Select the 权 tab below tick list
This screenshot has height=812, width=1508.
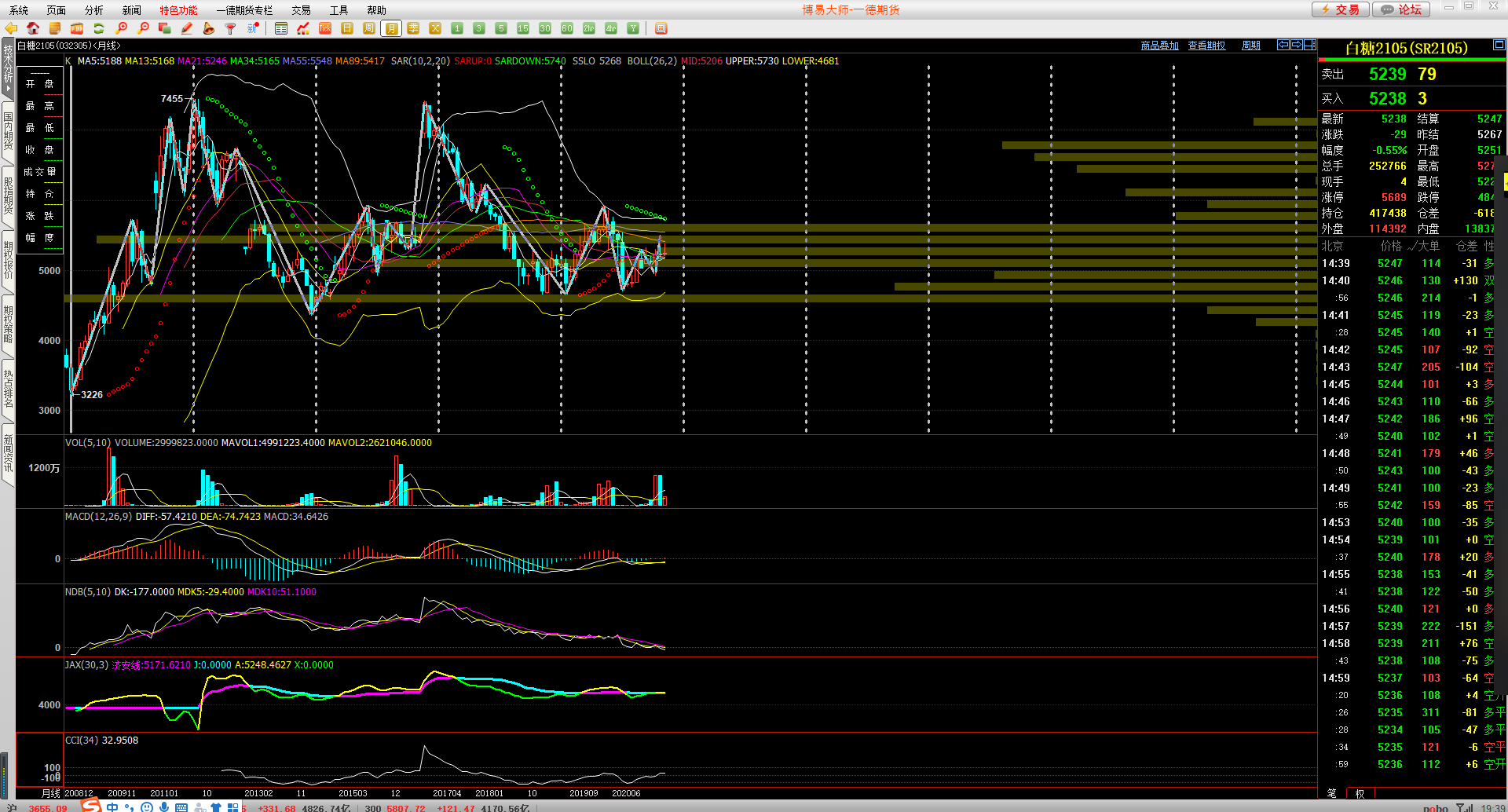point(1360,793)
